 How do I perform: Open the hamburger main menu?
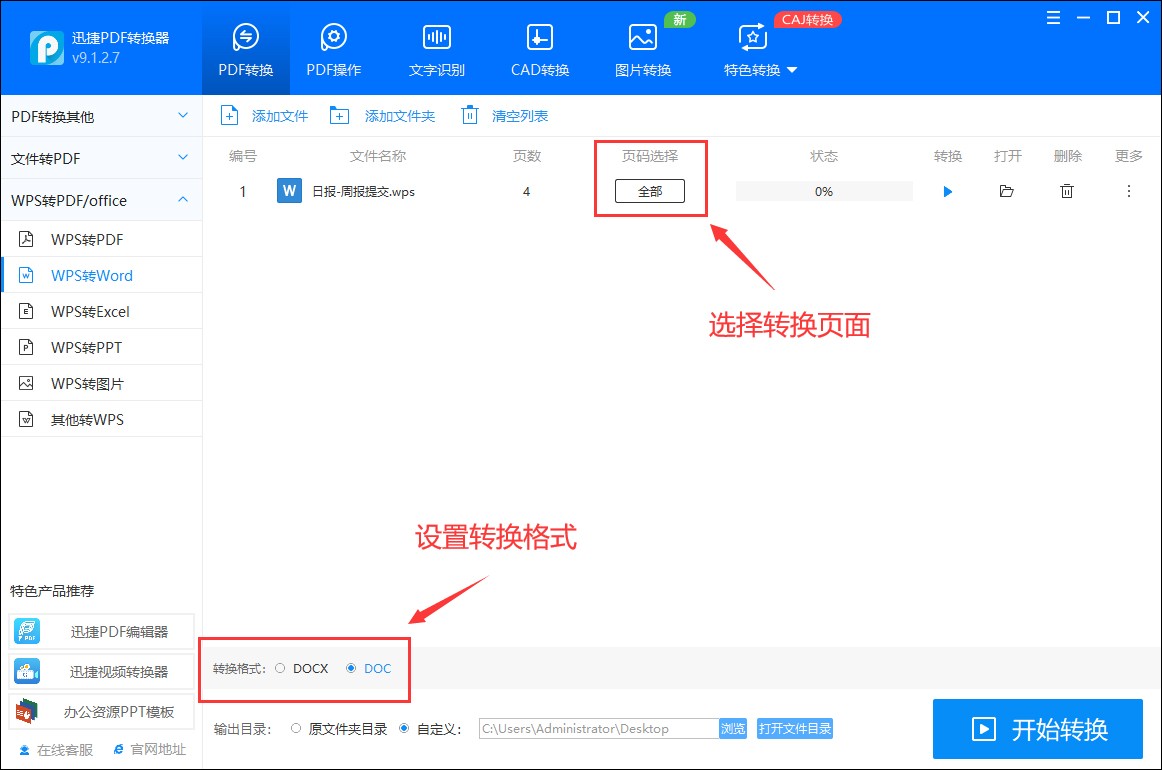1053,18
